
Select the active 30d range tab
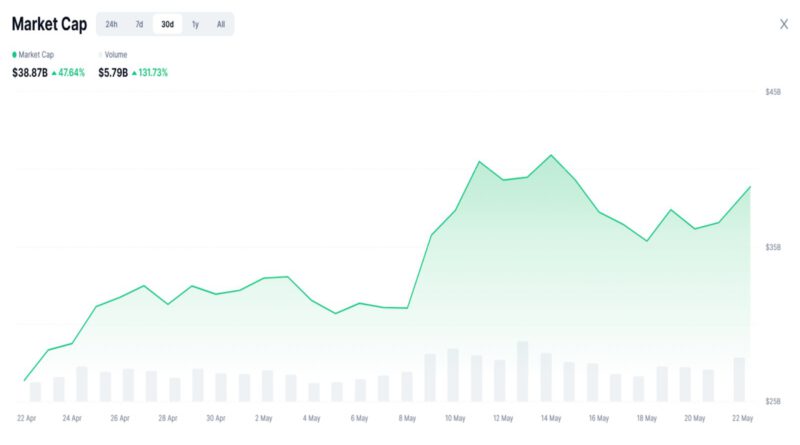167,24
